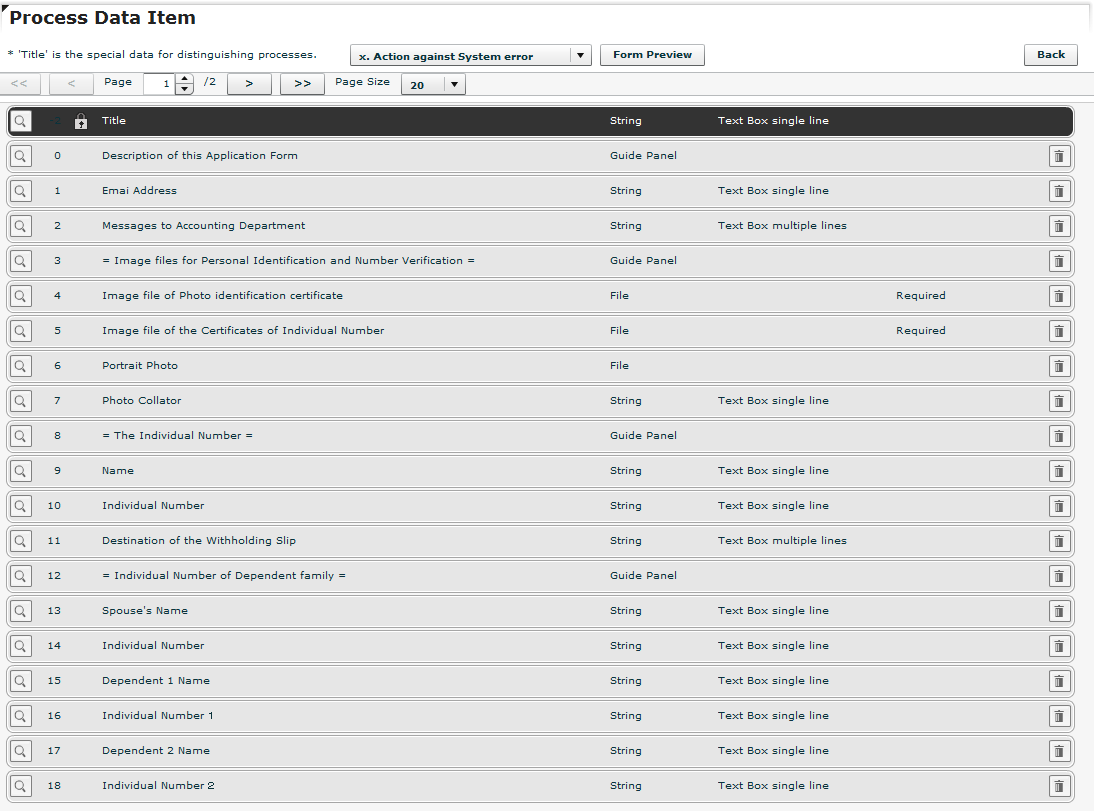Screen dimensions: 1094x811
Task: Open the magnifier editor for the Emai Address item
Action: [x=20, y=191]
